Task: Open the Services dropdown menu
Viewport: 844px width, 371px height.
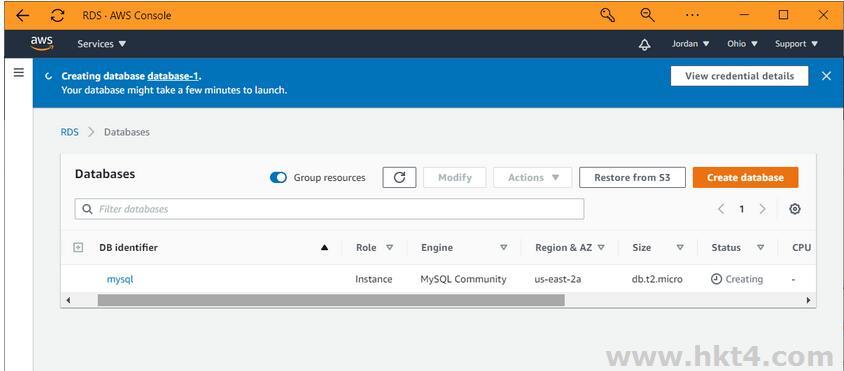Action: (101, 44)
